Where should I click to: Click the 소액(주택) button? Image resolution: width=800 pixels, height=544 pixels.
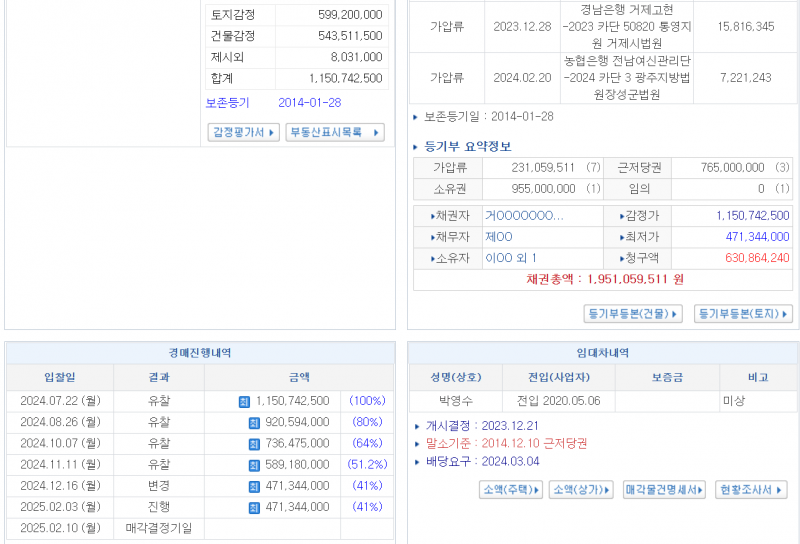coord(511,490)
